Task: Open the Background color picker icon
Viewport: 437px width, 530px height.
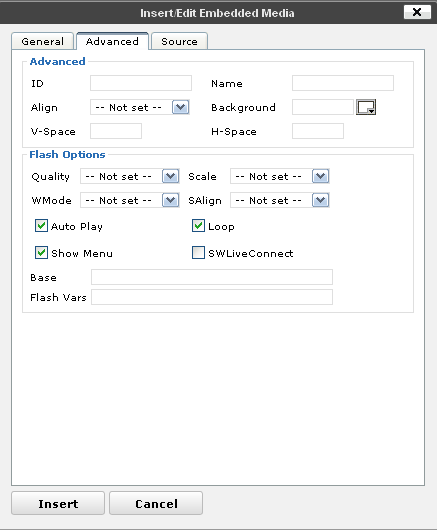Action: click(x=366, y=107)
